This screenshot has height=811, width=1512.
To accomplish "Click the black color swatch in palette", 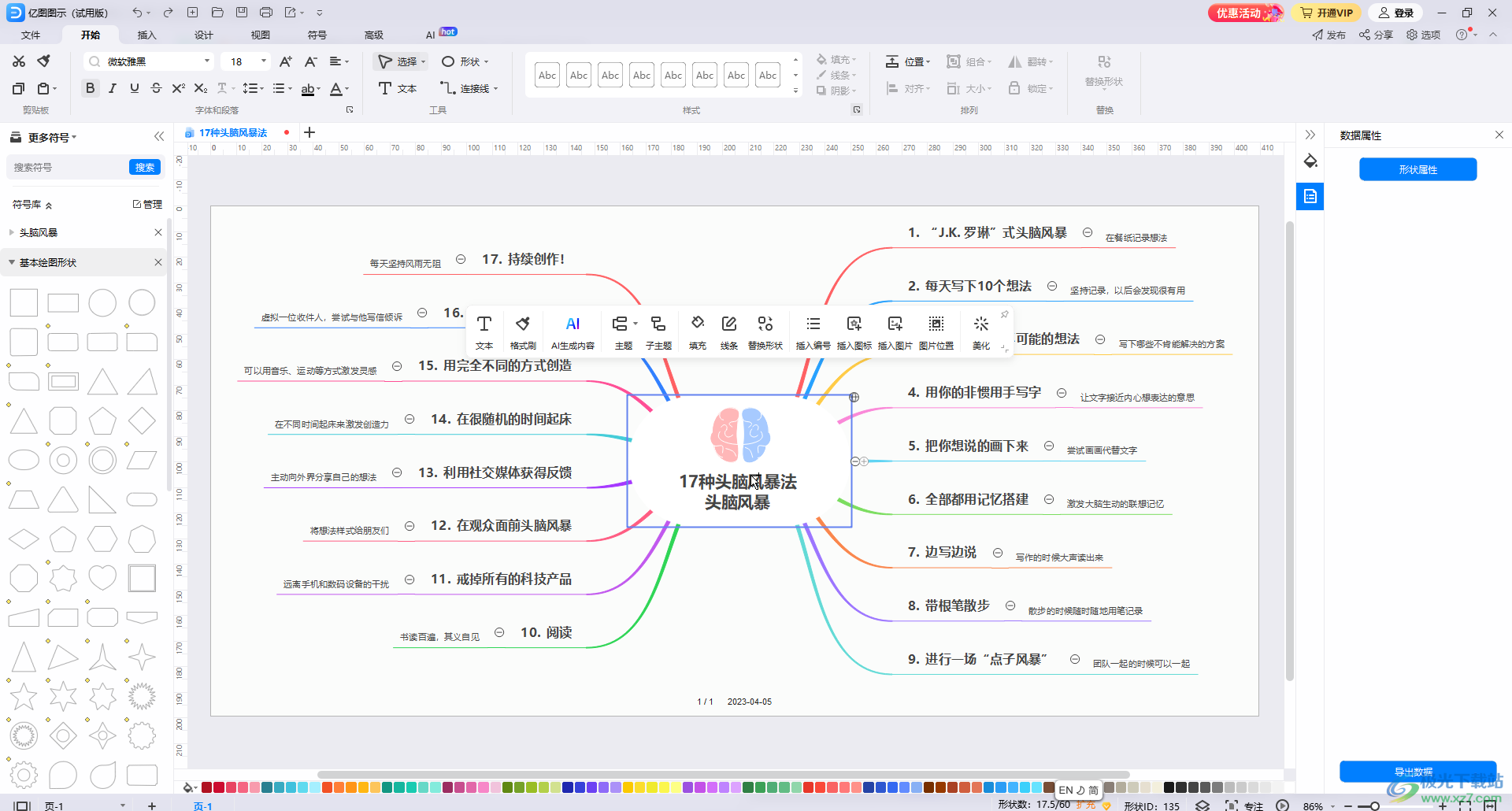I will click(x=1169, y=787).
